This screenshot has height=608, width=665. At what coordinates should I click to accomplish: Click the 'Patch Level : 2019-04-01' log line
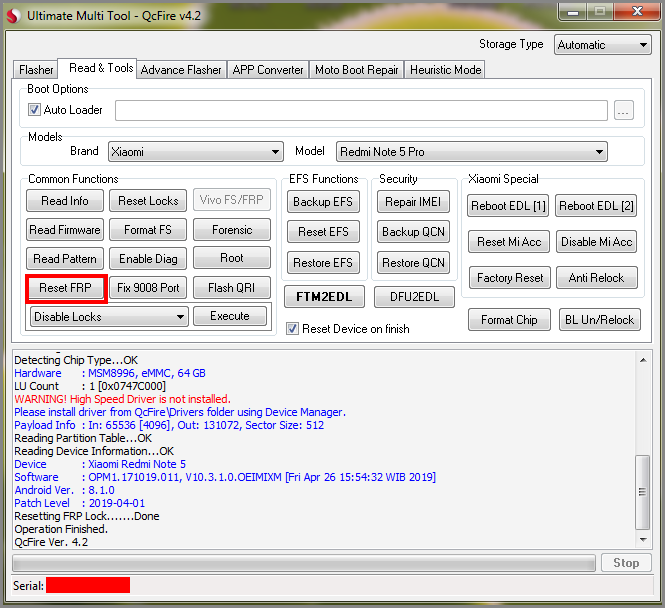pyautogui.click(x=80, y=503)
